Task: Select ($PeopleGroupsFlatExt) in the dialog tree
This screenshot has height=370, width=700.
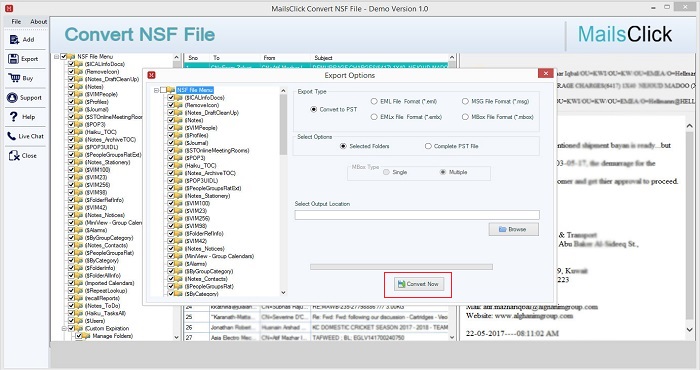Action: pos(213,188)
